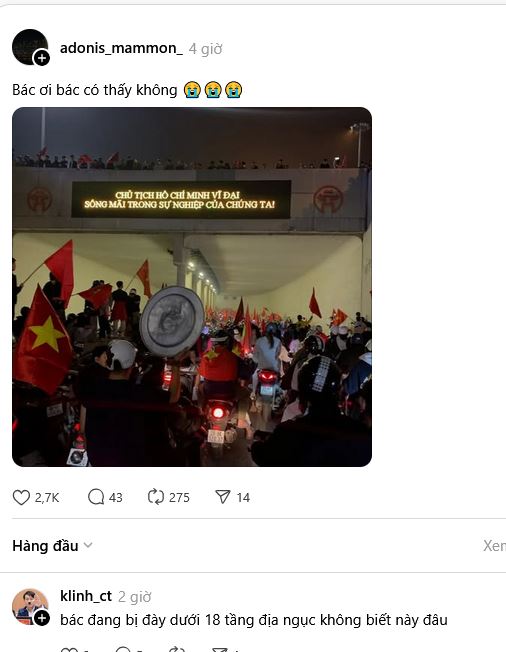Open adonis_mammon_ profile from username
This screenshot has width=506, height=652.
121,48
